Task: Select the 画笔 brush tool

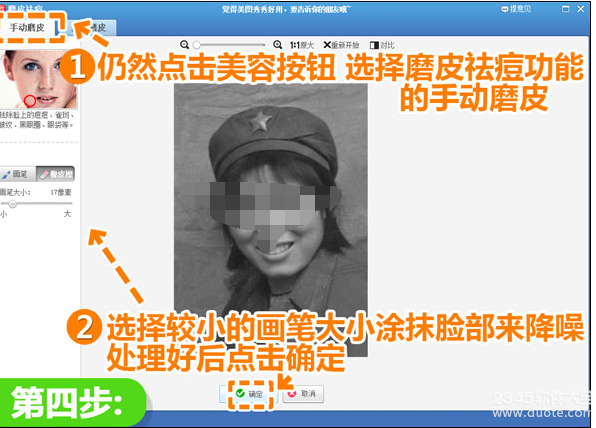Action: point(17,174)
